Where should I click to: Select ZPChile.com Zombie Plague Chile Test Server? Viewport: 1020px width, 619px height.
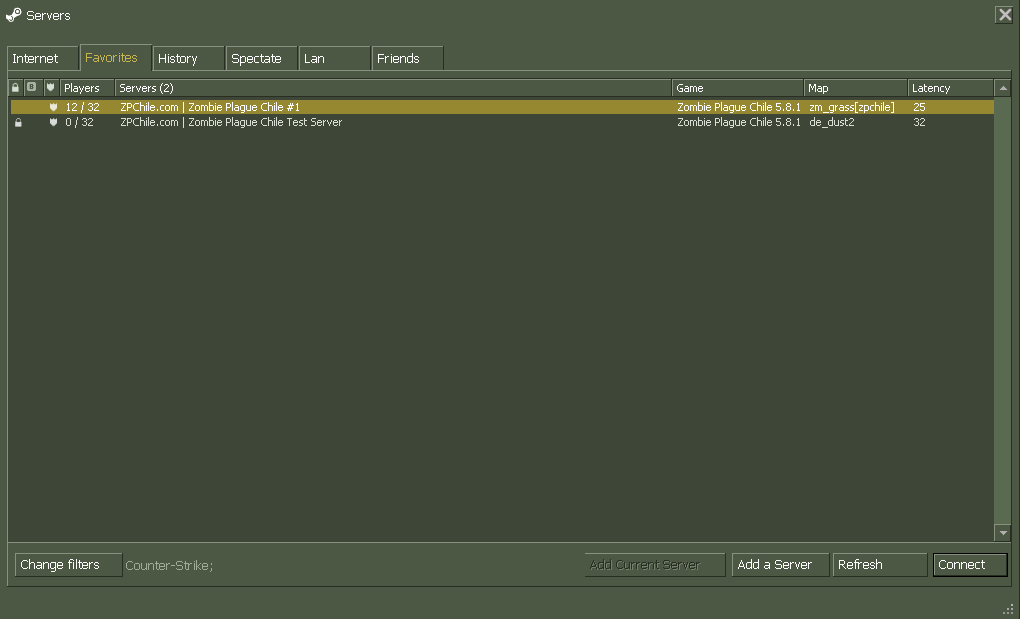pyautogui.click(x=502, y=122)
